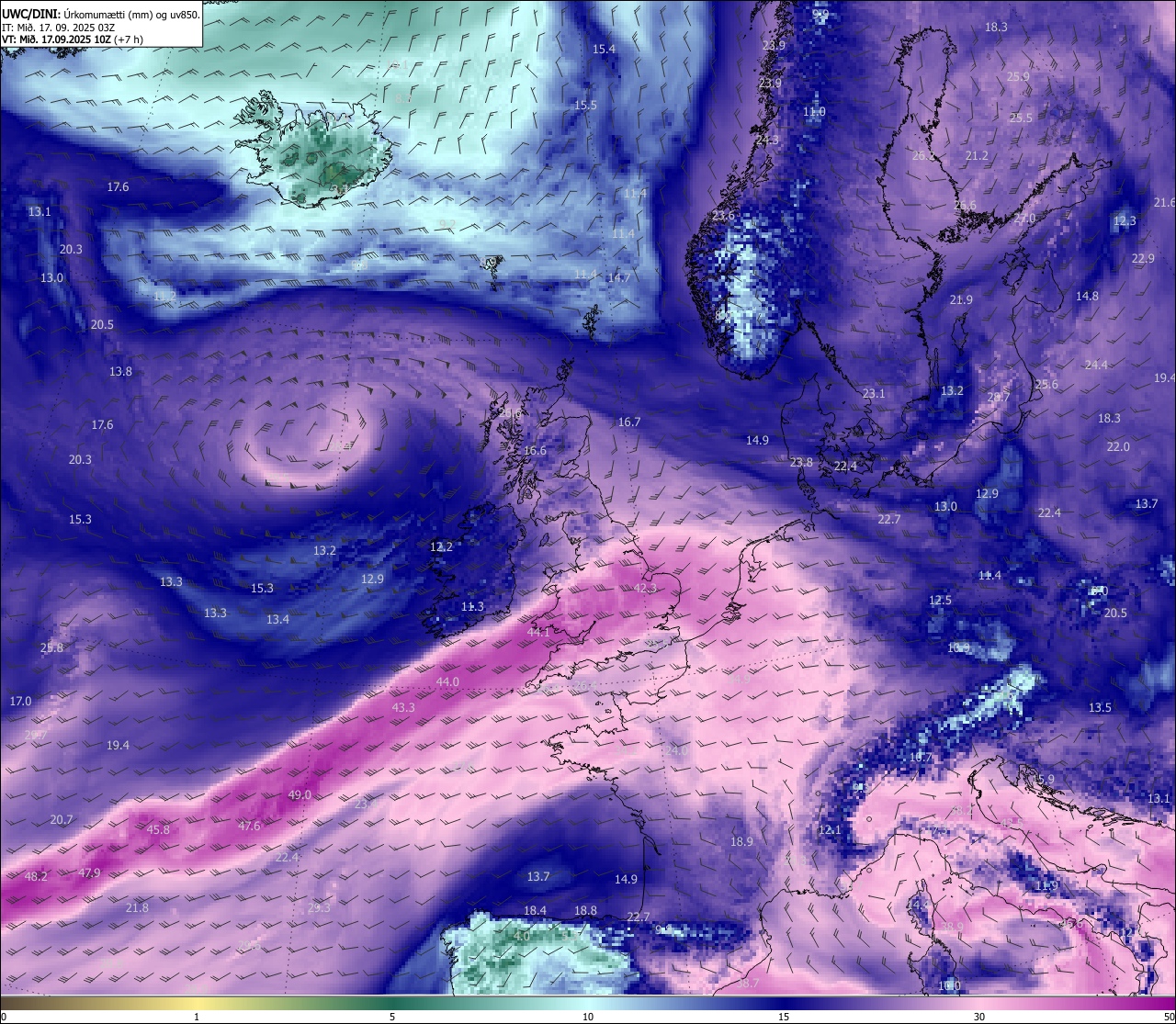Click the map value 12.5
The image size is (1176, 1024).
940,600
